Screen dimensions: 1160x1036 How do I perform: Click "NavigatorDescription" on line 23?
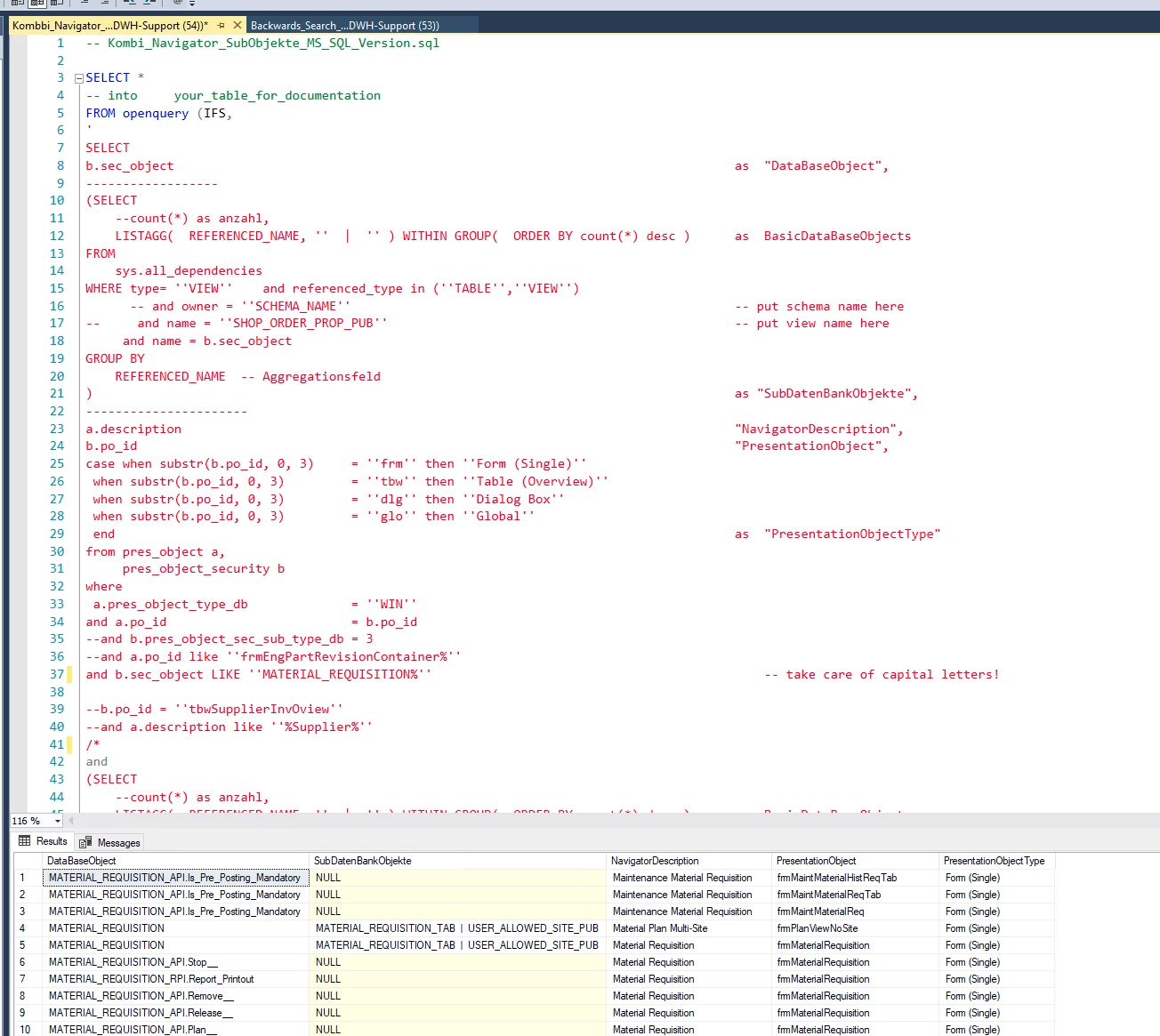(x=816, y=429)
